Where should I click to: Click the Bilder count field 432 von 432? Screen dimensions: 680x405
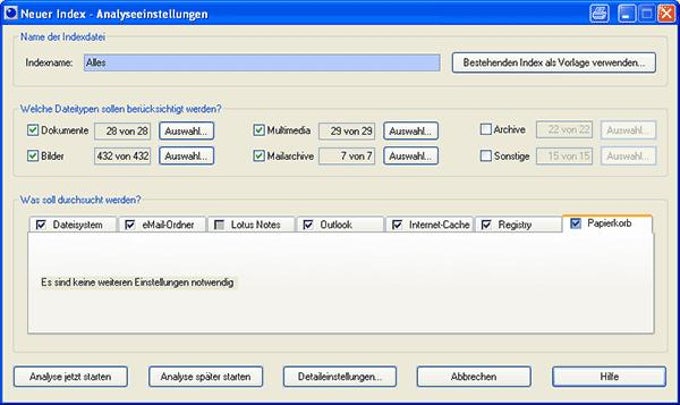coord(122,156)
